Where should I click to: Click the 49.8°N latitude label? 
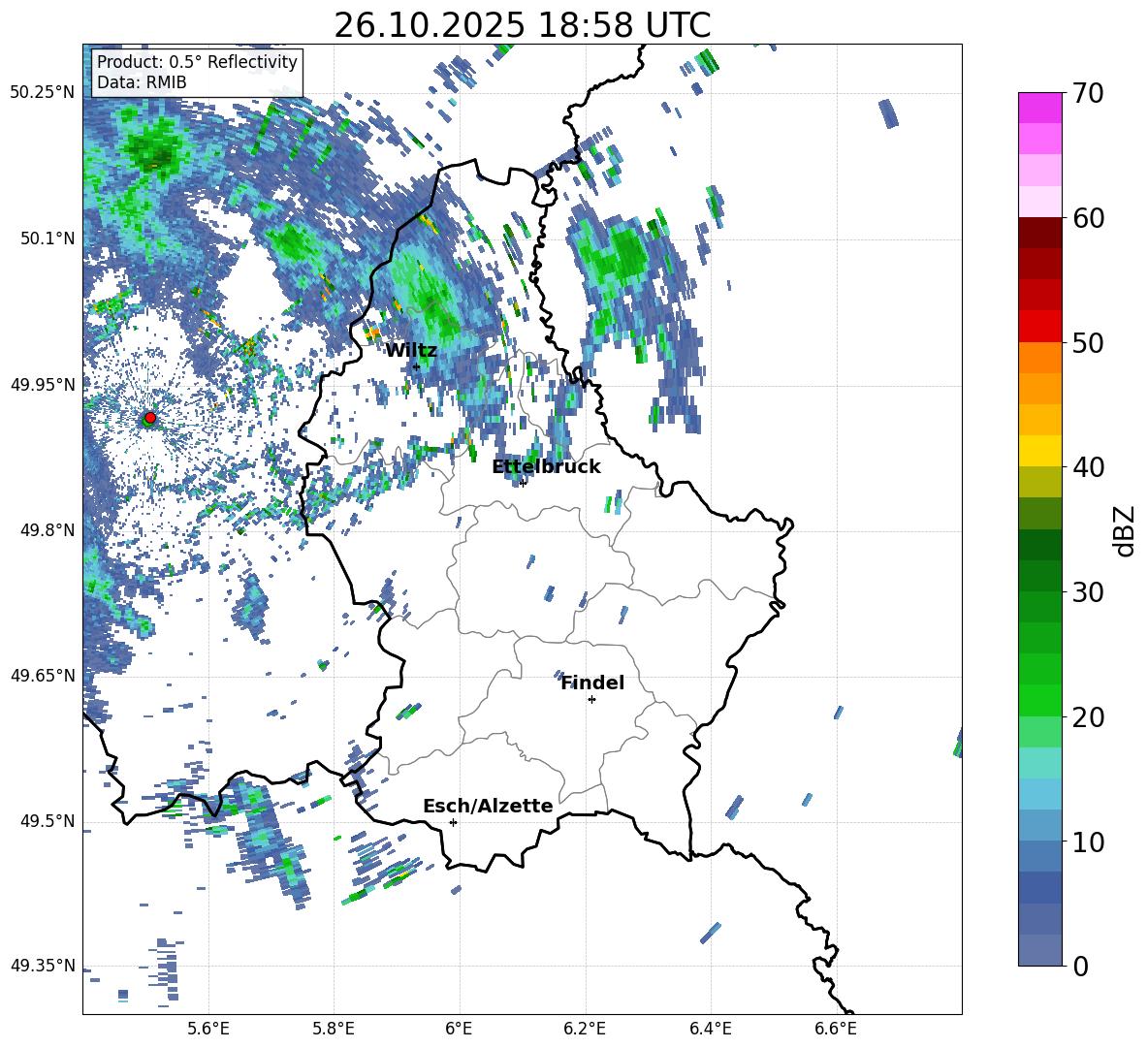coord(48,530)
